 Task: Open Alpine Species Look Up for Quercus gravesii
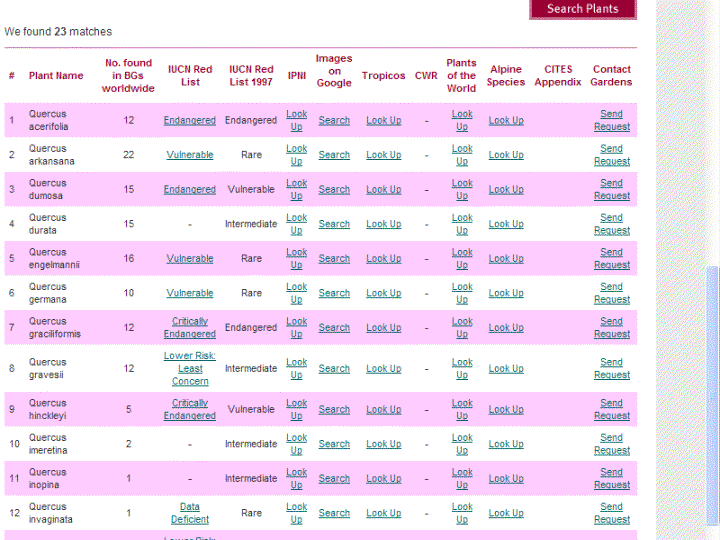(506, 368)
